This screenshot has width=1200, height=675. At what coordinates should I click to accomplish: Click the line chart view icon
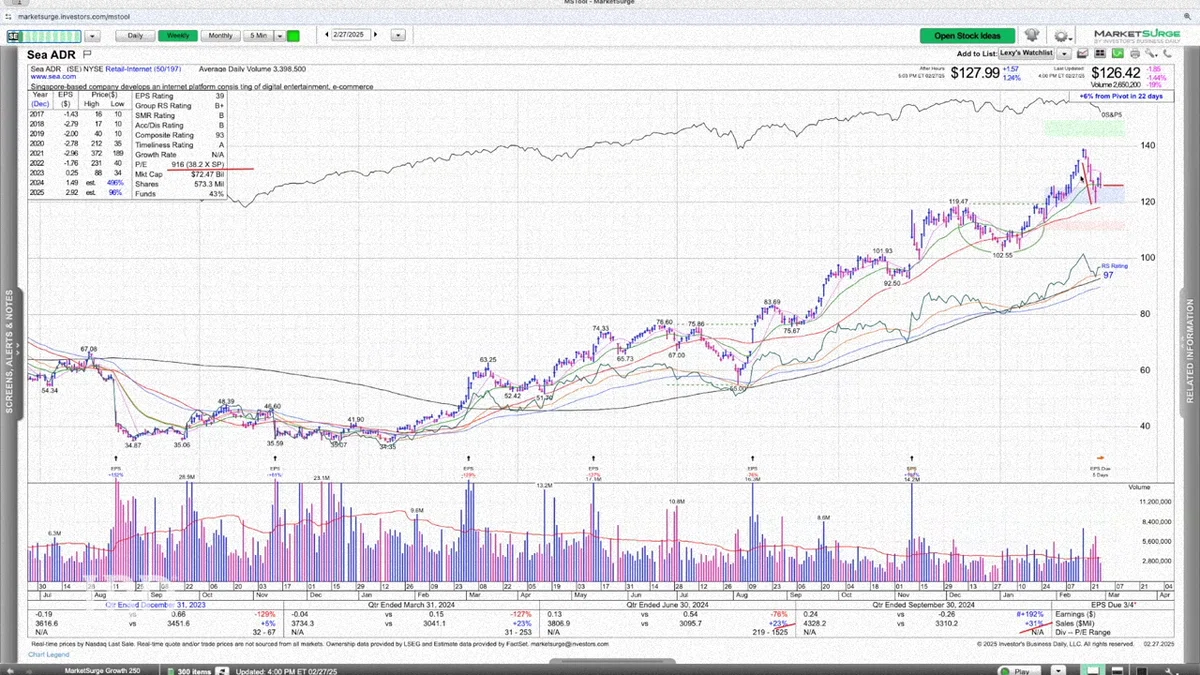(1085, 54)
